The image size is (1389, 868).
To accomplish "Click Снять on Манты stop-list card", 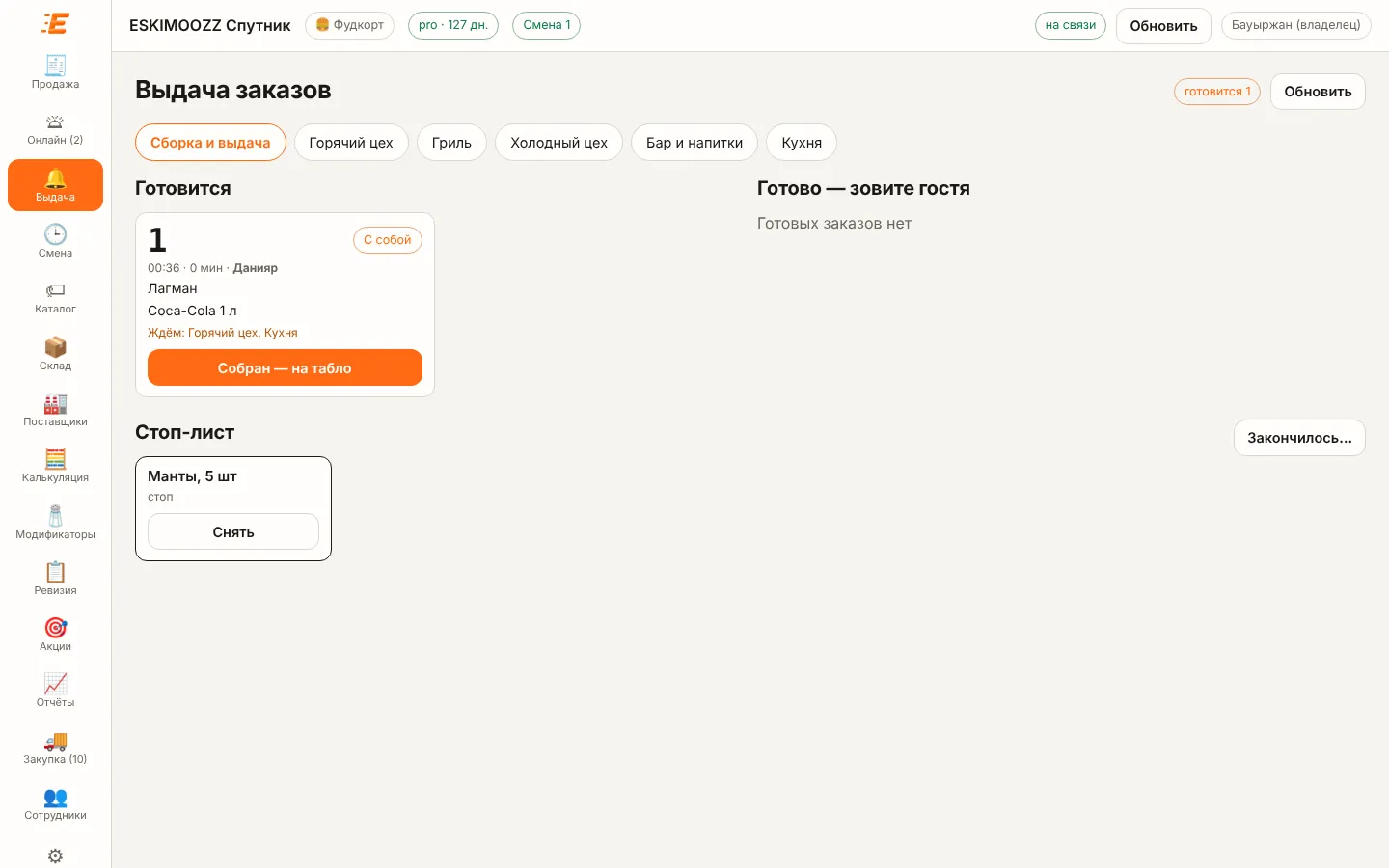I will click(x=233, y=531).
